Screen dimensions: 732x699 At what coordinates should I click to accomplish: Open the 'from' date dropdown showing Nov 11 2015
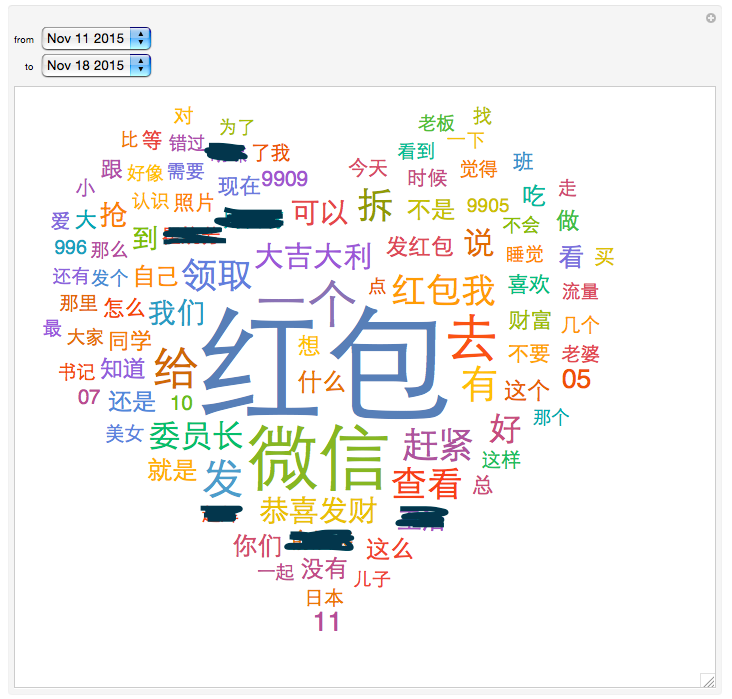point(96,38)
